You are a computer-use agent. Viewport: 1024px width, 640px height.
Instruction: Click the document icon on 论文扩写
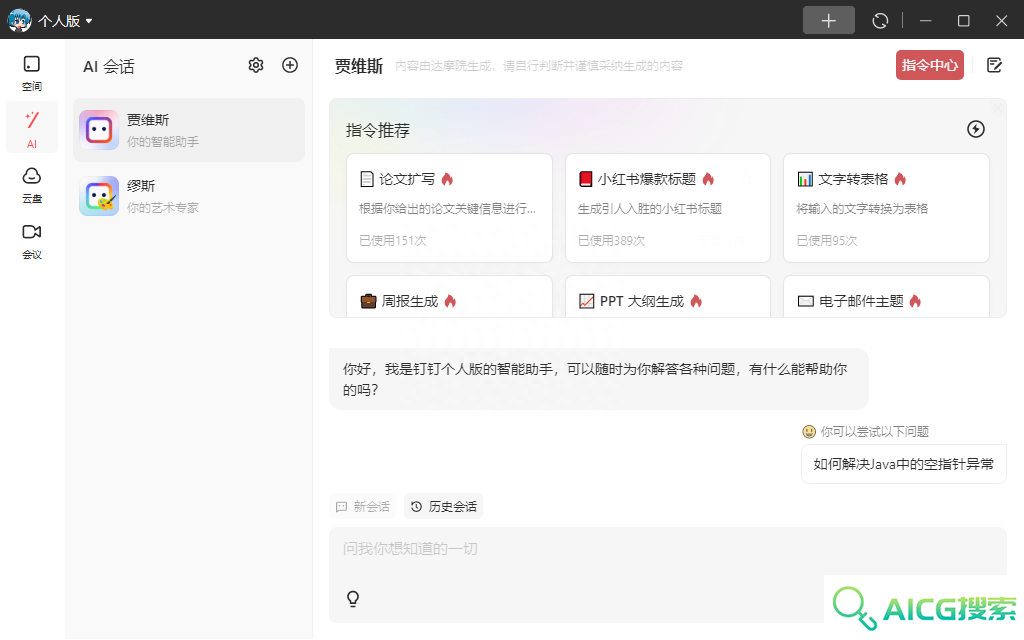[x=367, y=179]
